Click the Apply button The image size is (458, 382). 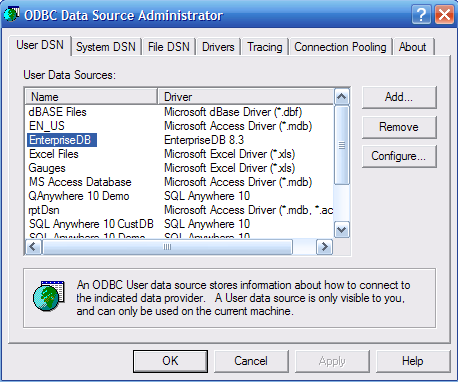332,361
